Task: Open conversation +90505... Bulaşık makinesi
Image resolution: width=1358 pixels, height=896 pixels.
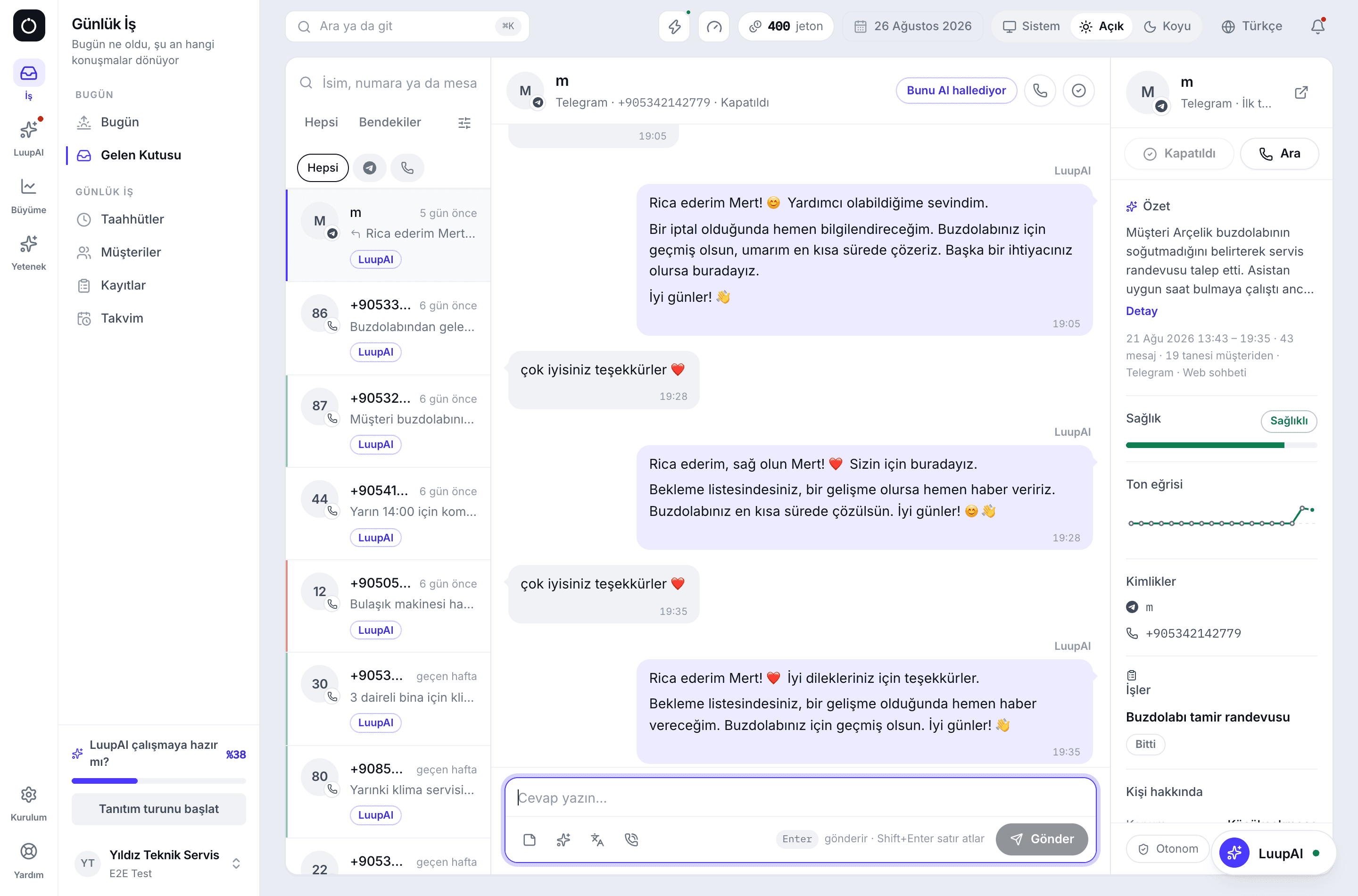Action: coord(389,606)
